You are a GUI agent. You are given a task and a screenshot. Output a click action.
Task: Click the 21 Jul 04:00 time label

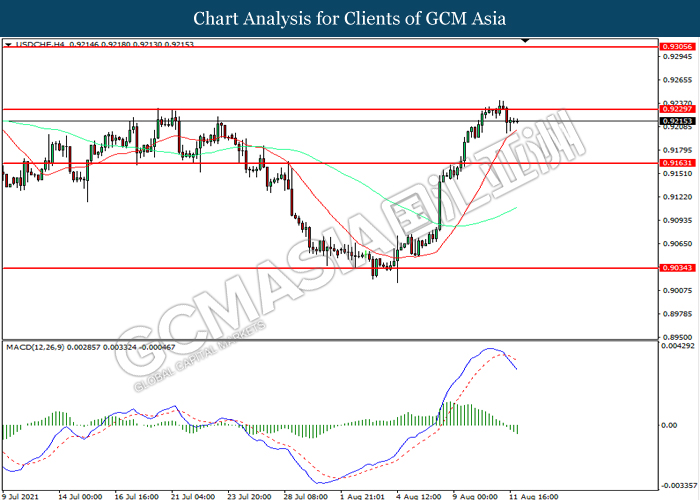coord(192,496)
